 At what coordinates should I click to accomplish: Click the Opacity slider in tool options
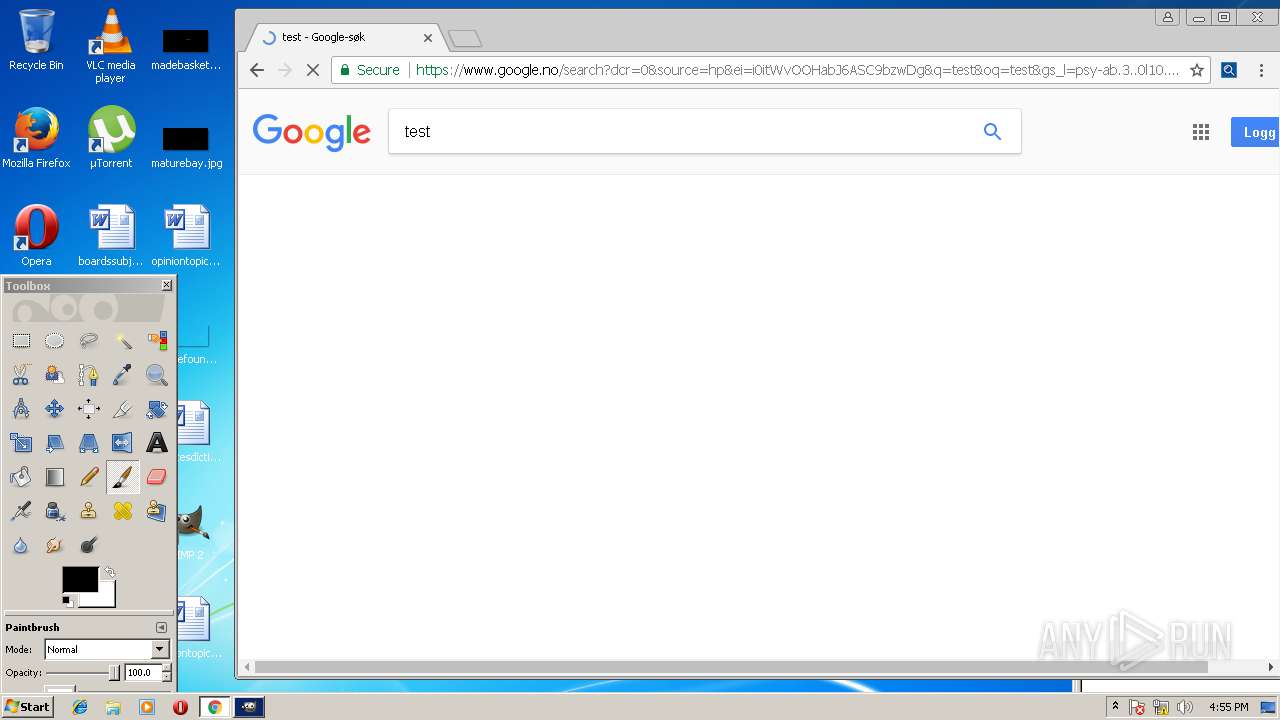coord(82,673)
